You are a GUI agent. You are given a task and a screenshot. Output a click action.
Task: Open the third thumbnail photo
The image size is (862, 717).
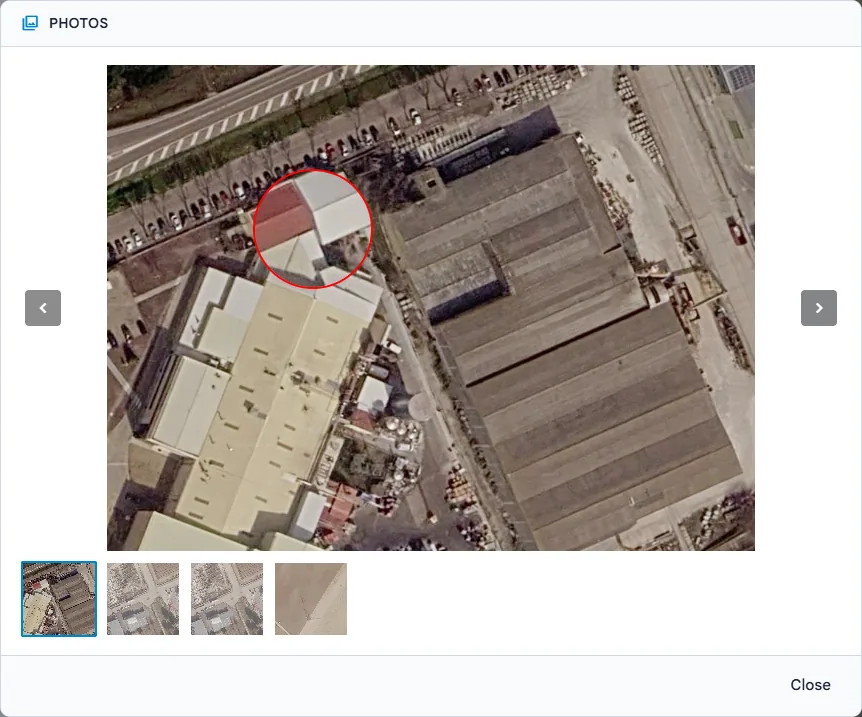[227, 599]
